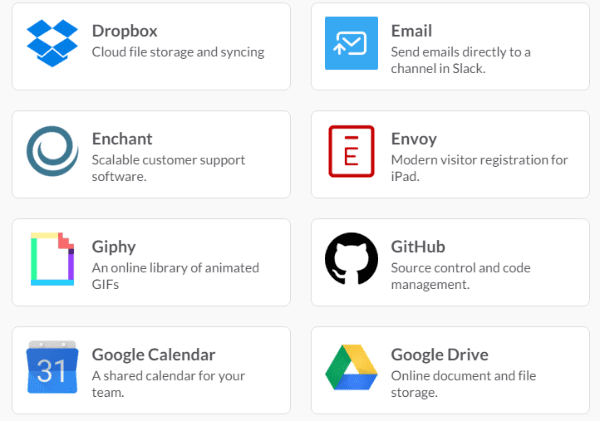
Task: Select text 'A shared calendar for your team.'
Action: point(168,384)
